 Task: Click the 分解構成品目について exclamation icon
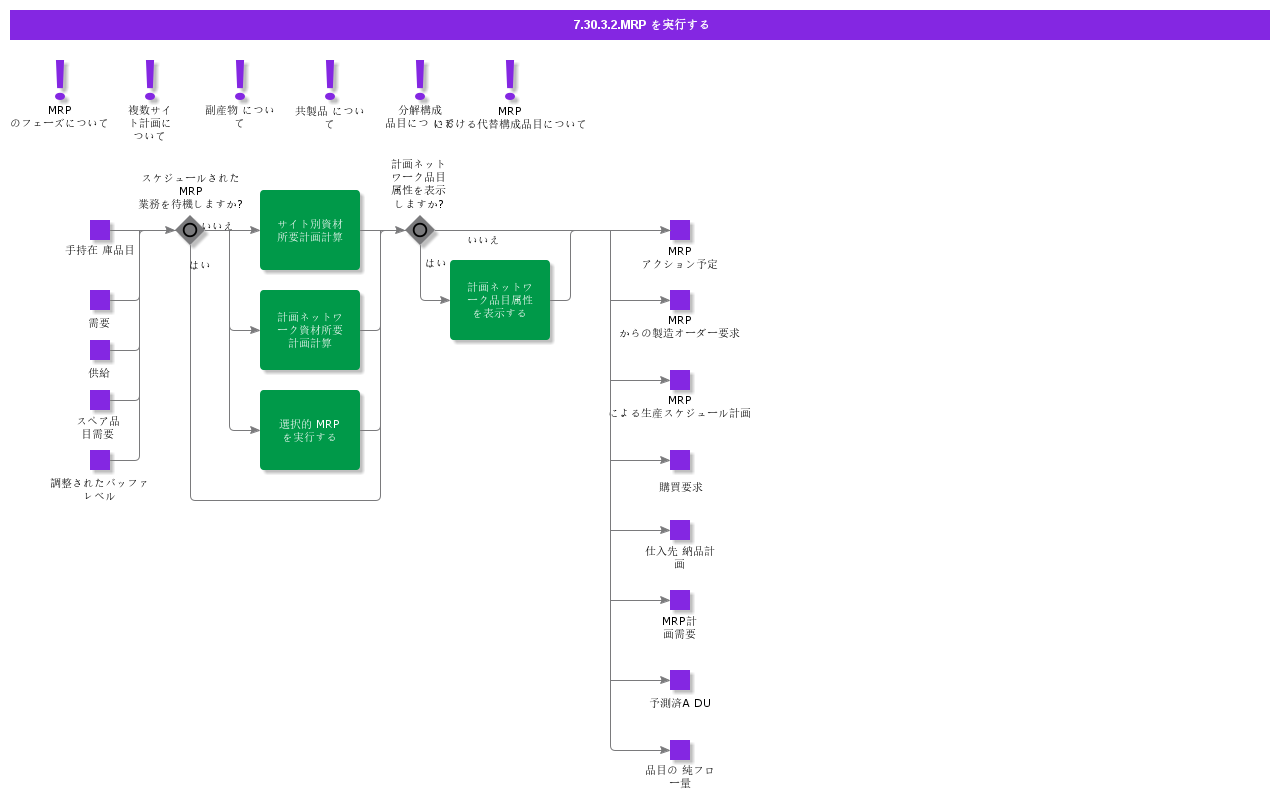(420, 80)
